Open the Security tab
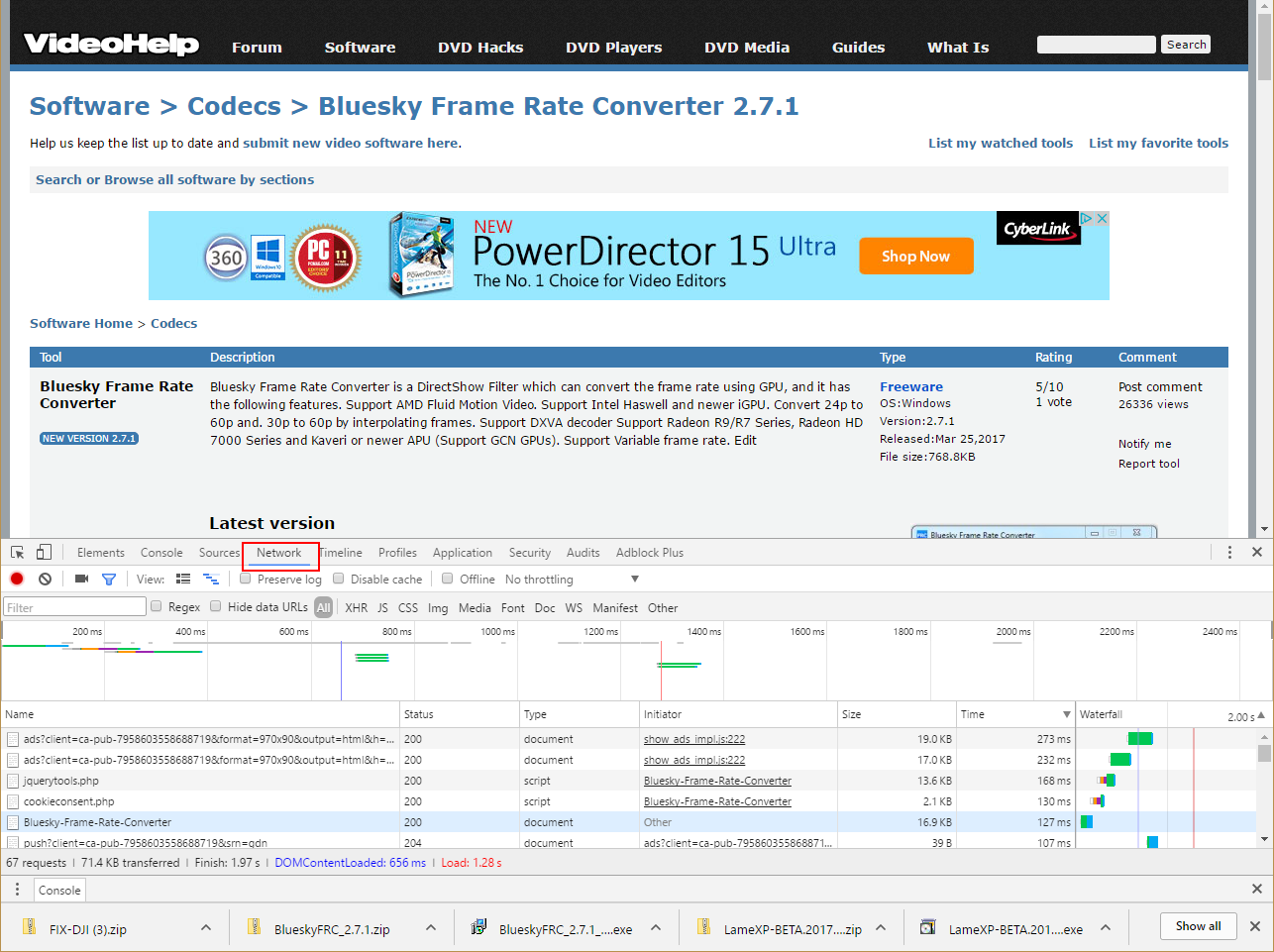 530,553
